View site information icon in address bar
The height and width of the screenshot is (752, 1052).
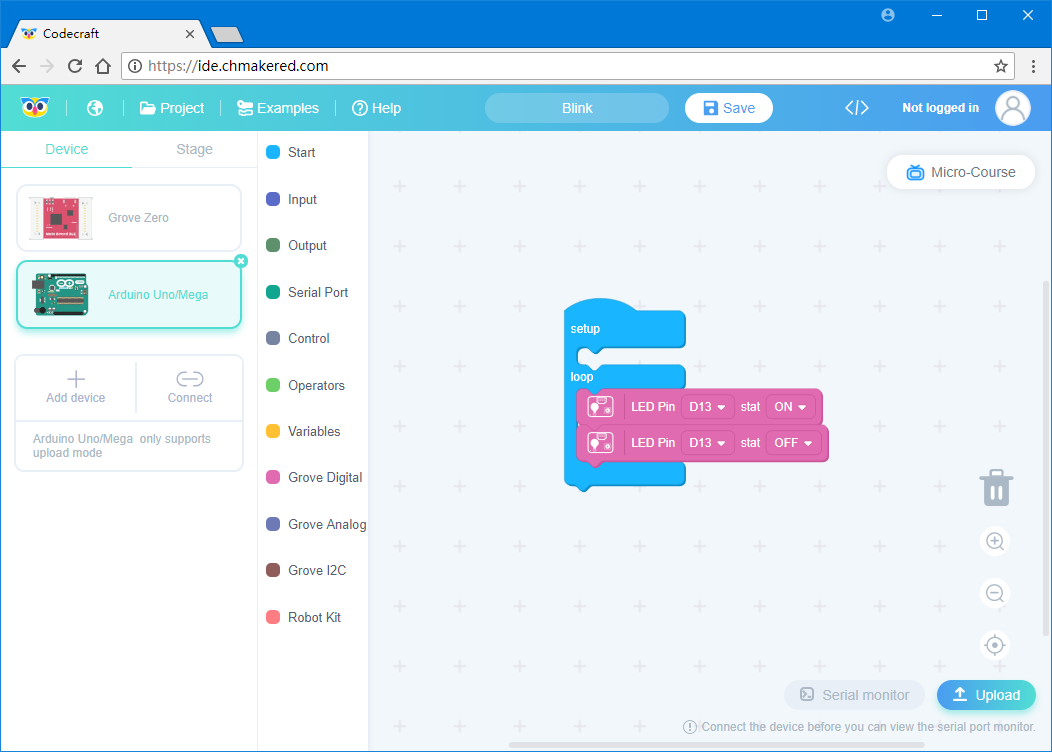(135, 66)
